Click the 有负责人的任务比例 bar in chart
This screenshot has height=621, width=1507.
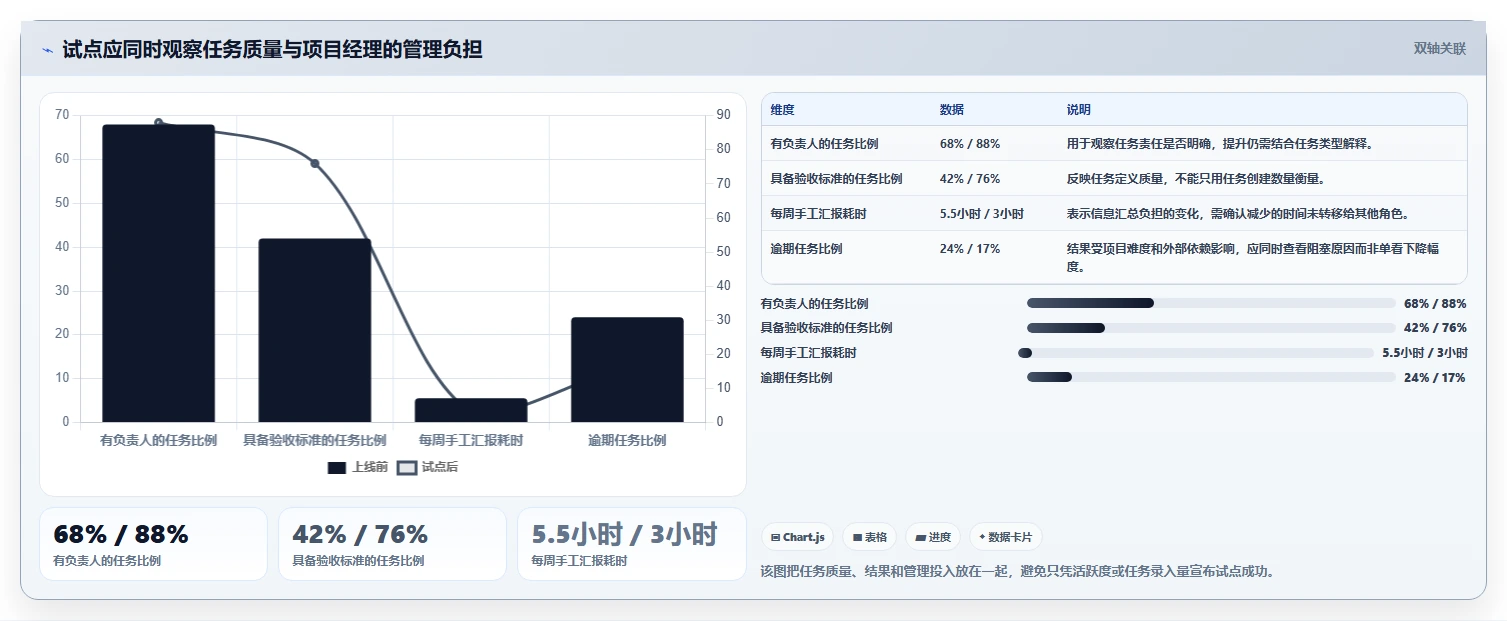point(158,273)
